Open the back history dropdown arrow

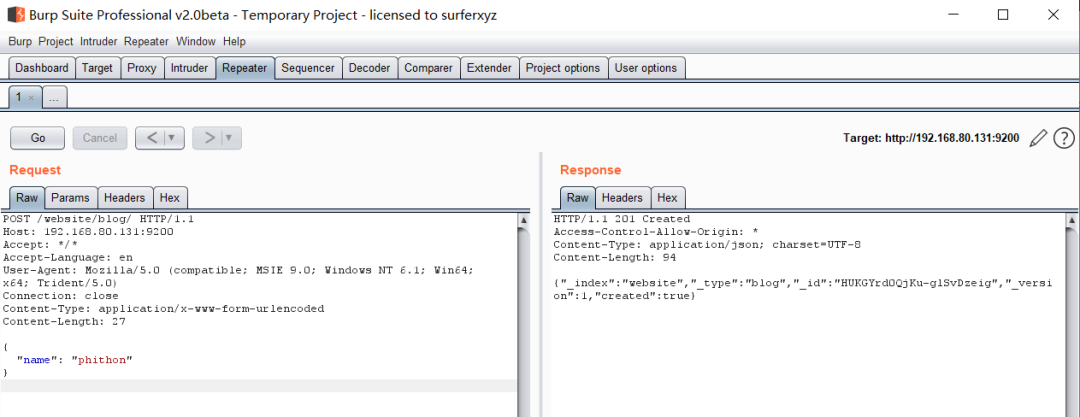pos(172,138)
